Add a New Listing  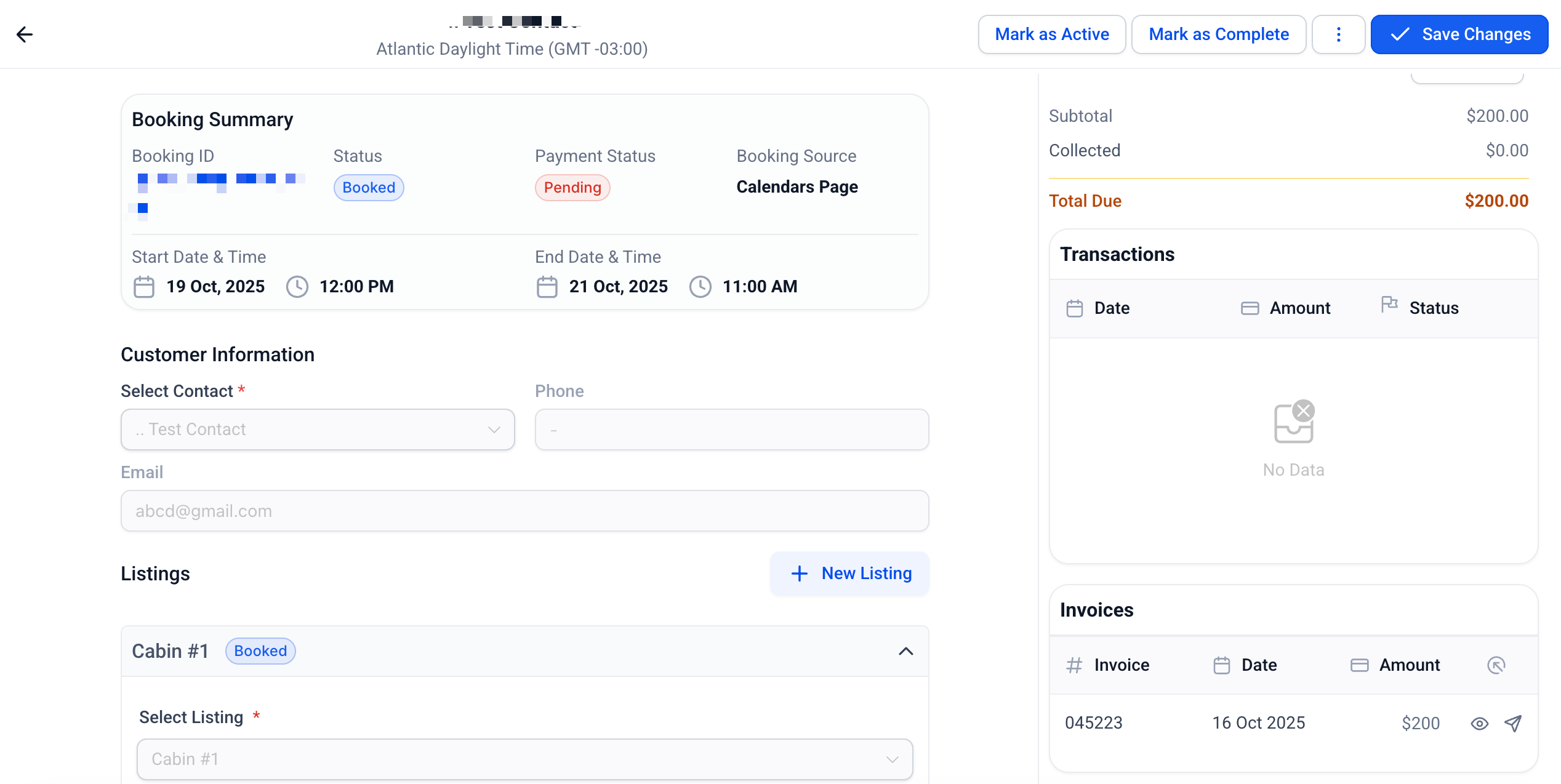[849, 574]
